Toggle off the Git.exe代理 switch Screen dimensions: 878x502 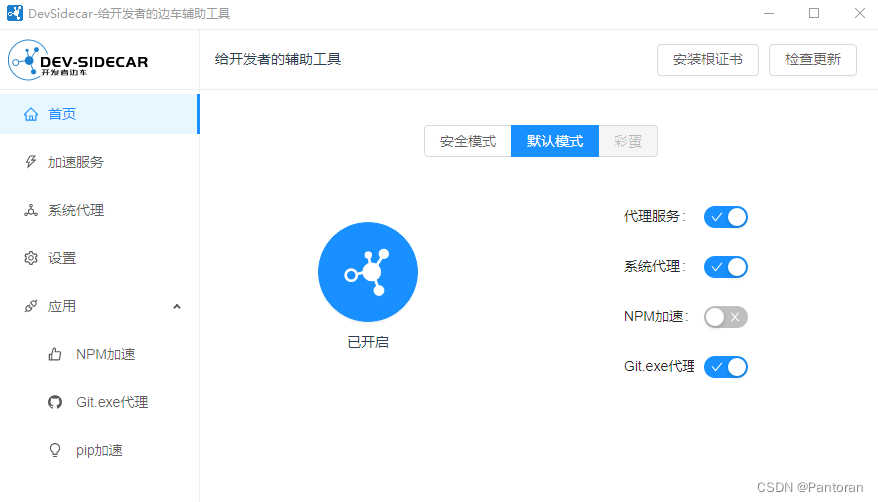(x=726, y=367)
